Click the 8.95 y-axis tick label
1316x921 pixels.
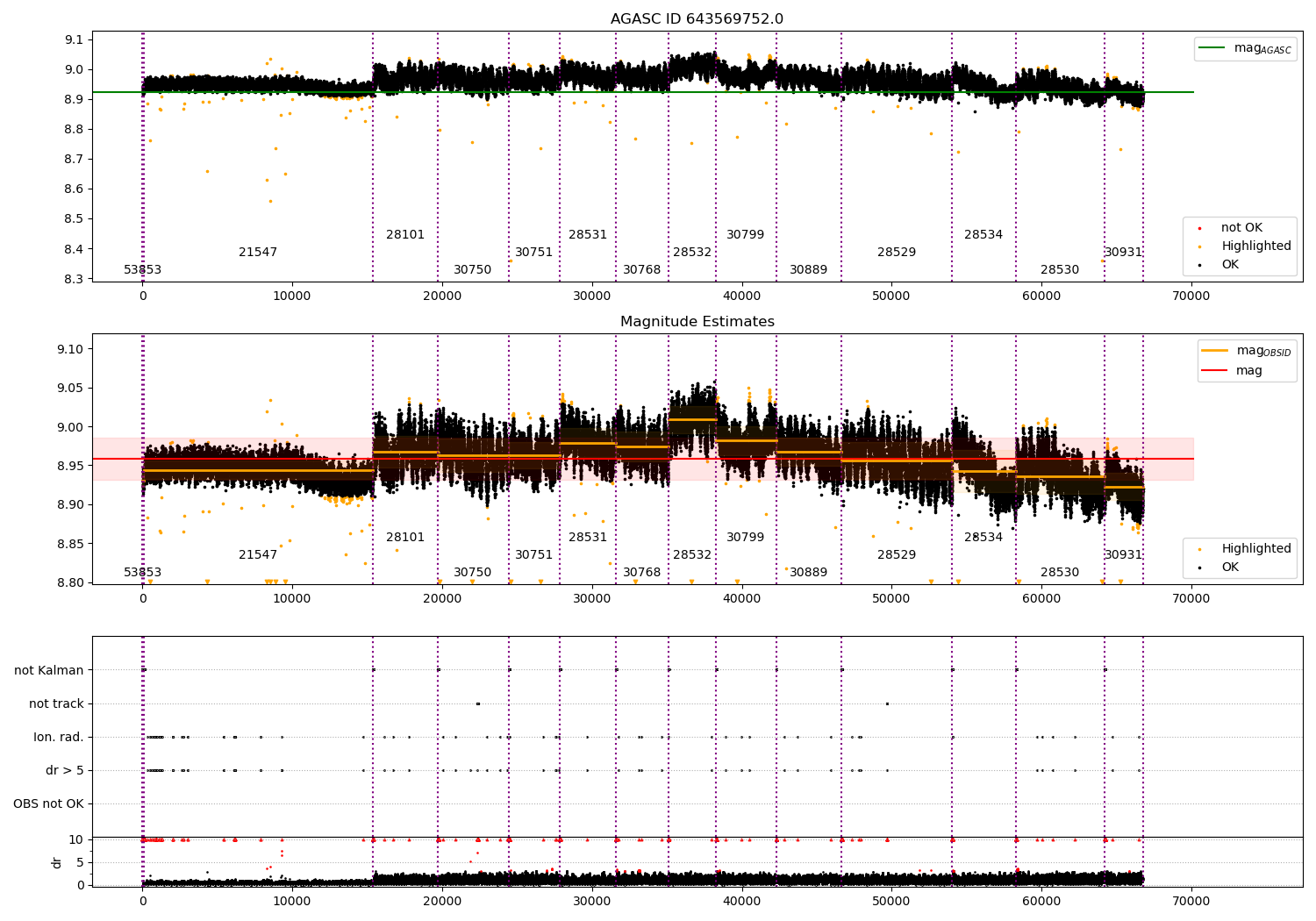click(71, 466)
